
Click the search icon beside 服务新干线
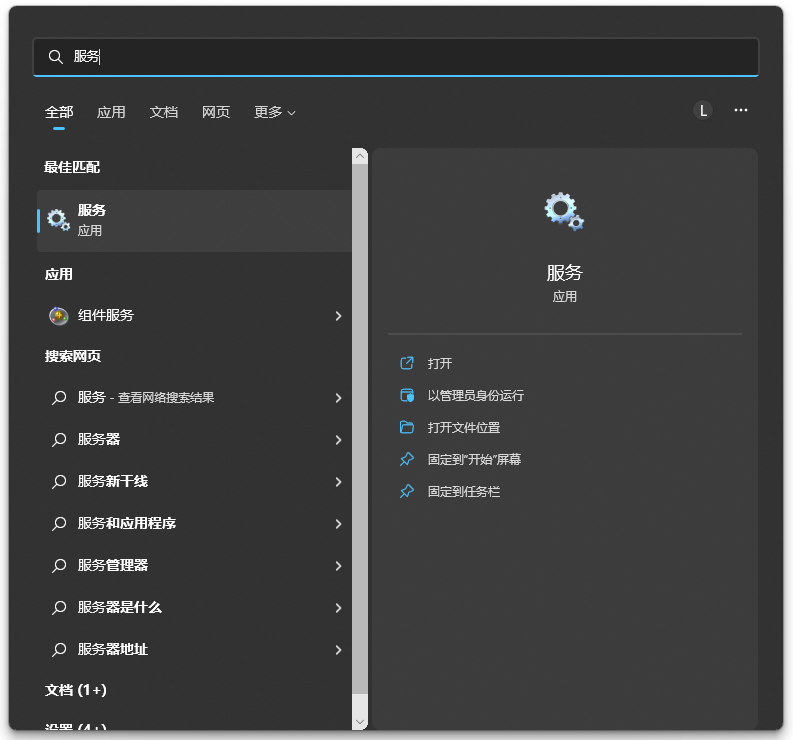click(59, 482)
